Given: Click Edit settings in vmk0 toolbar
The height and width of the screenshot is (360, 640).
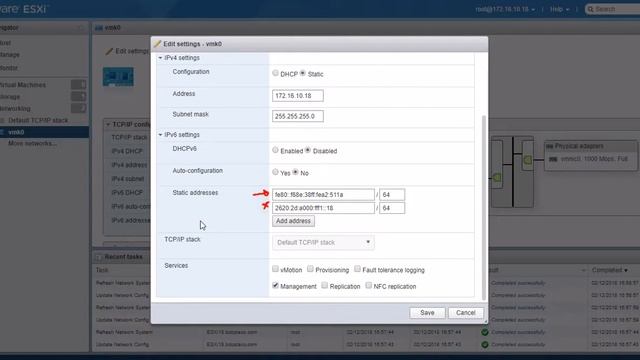Looking at the screenshot, I should click(127, 51).
